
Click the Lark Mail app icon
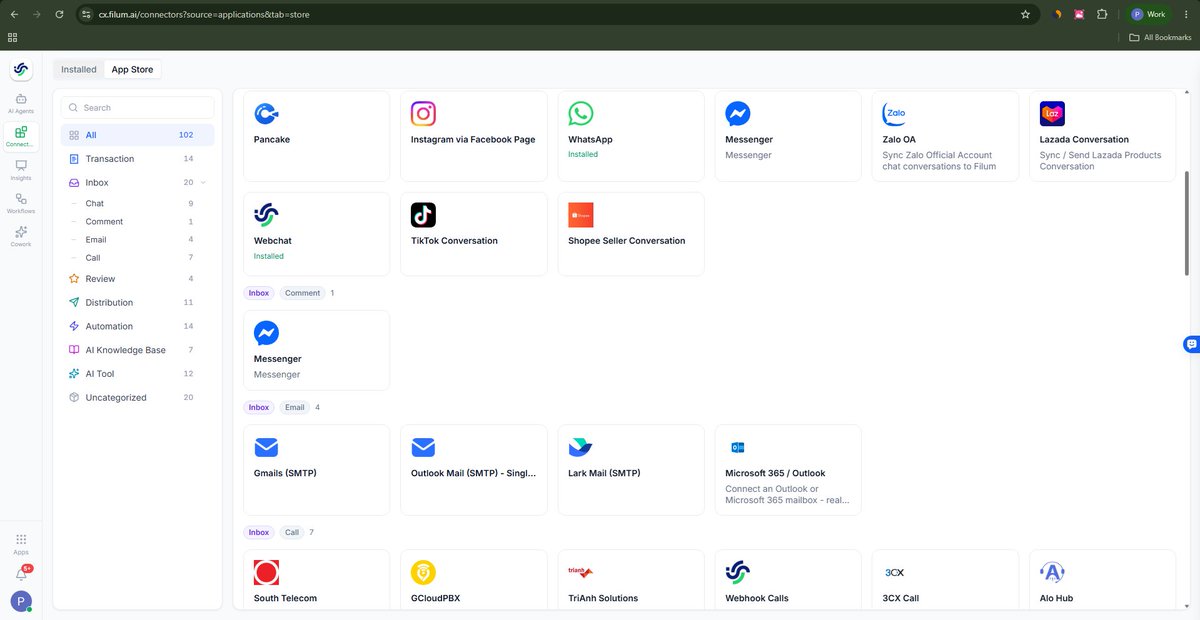tap(580, 447)
